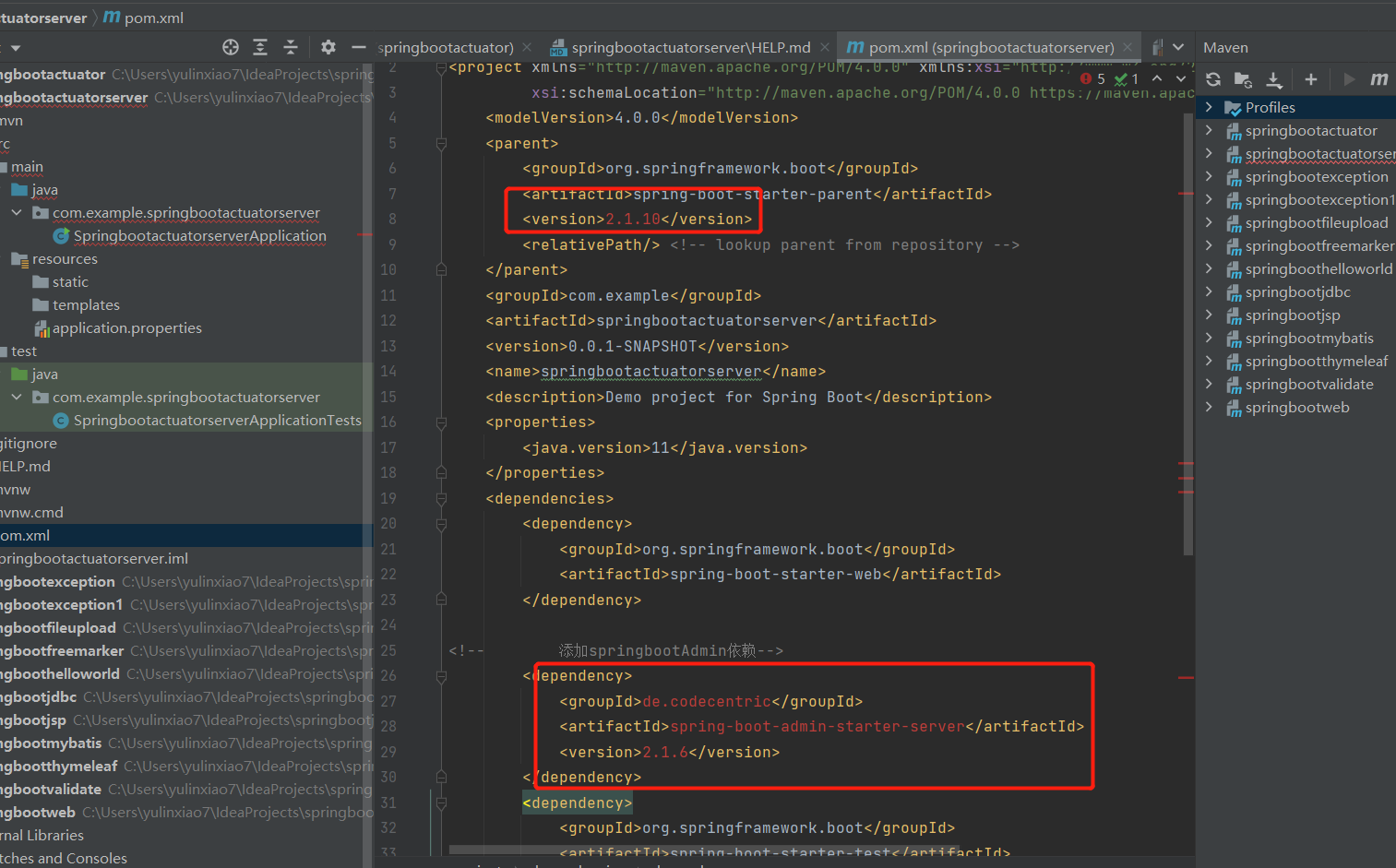
Task: Open SpringbootactuatorserverApplicationTests class
Action: pyautogui.click(x=217, y=420)
